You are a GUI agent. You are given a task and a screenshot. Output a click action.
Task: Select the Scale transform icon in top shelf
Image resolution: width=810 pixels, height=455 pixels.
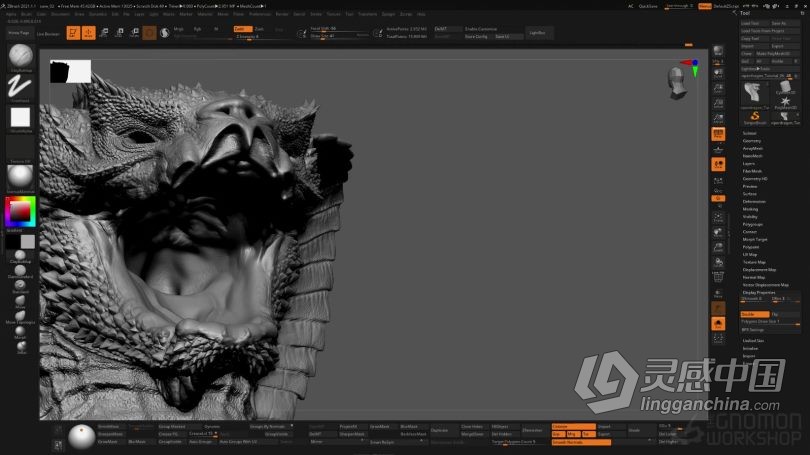tap(119, 33)
